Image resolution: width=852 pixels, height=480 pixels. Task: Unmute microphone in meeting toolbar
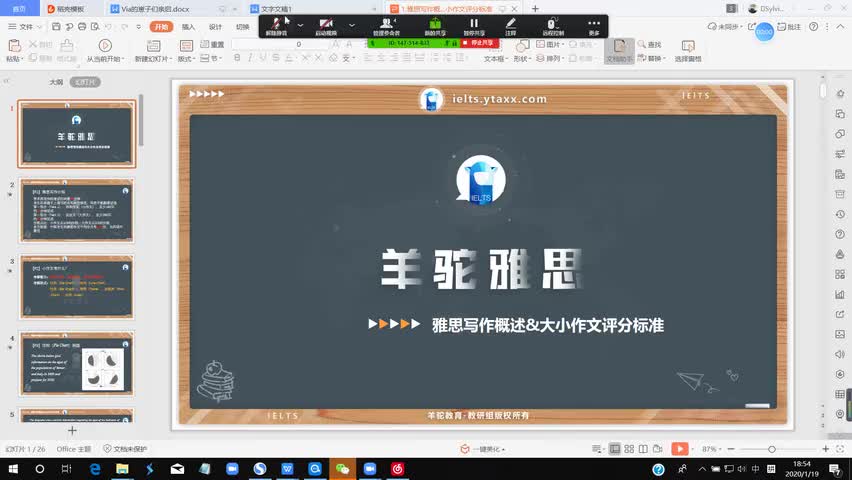[x=277, y=26]
